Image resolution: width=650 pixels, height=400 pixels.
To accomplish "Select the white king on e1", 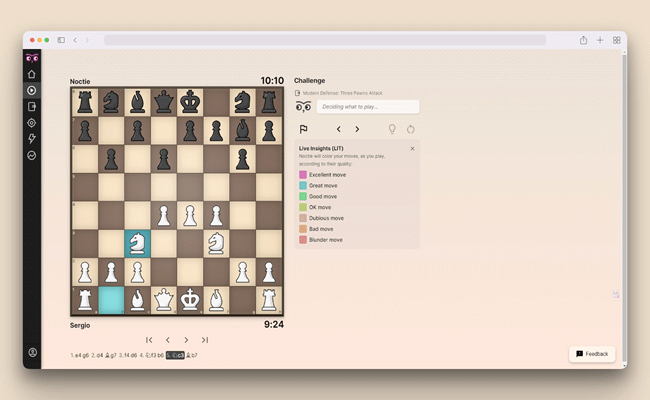I will click(x=190, y=300).
